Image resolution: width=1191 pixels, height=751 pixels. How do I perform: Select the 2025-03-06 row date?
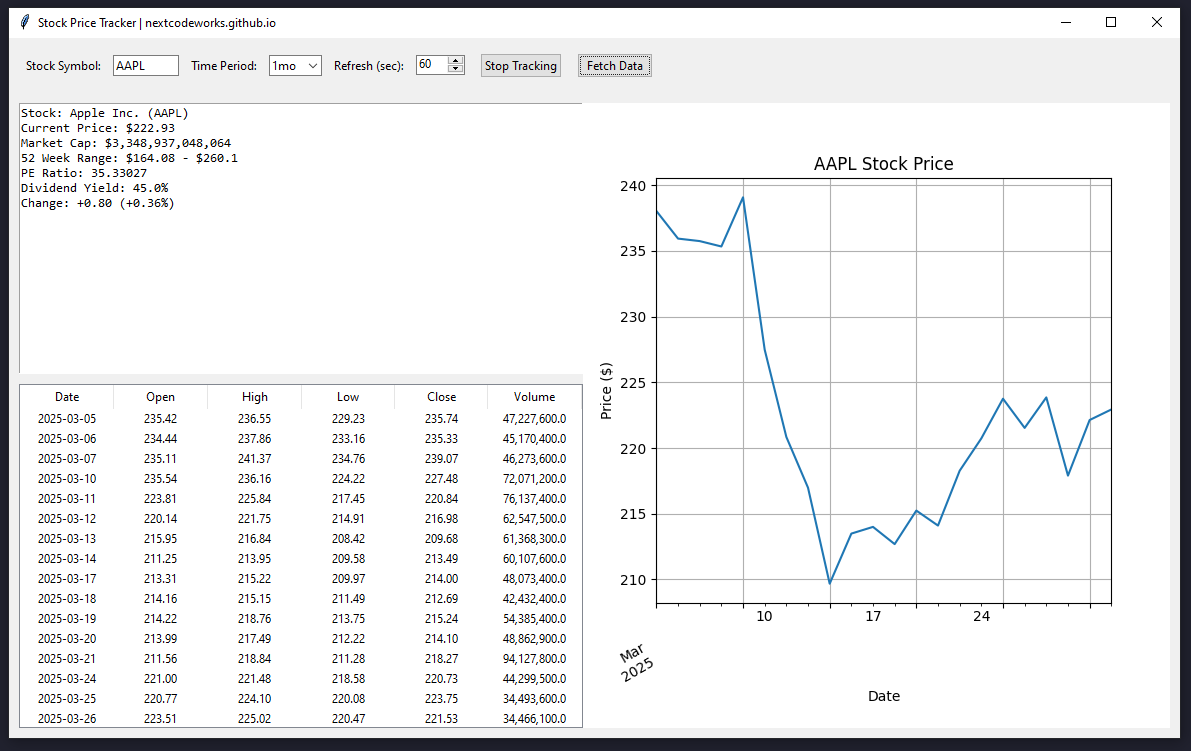click(67, 439)
